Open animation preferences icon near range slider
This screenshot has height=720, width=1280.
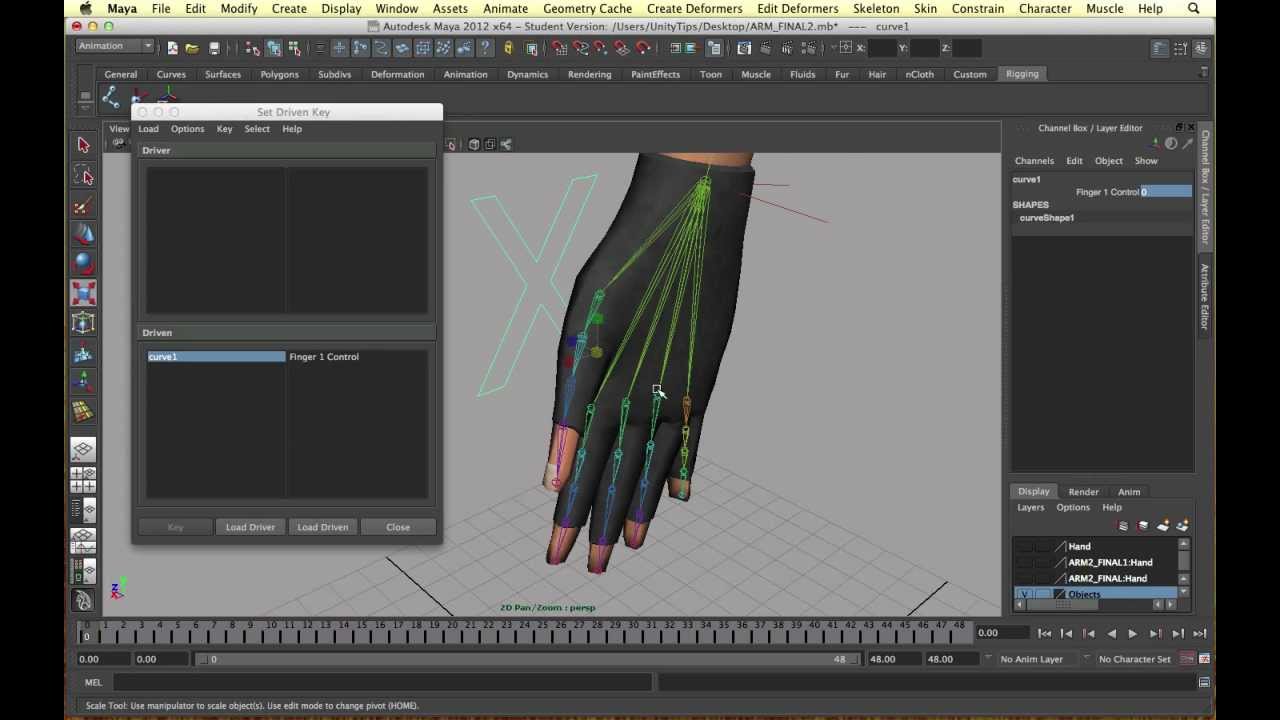(1204, 659)
